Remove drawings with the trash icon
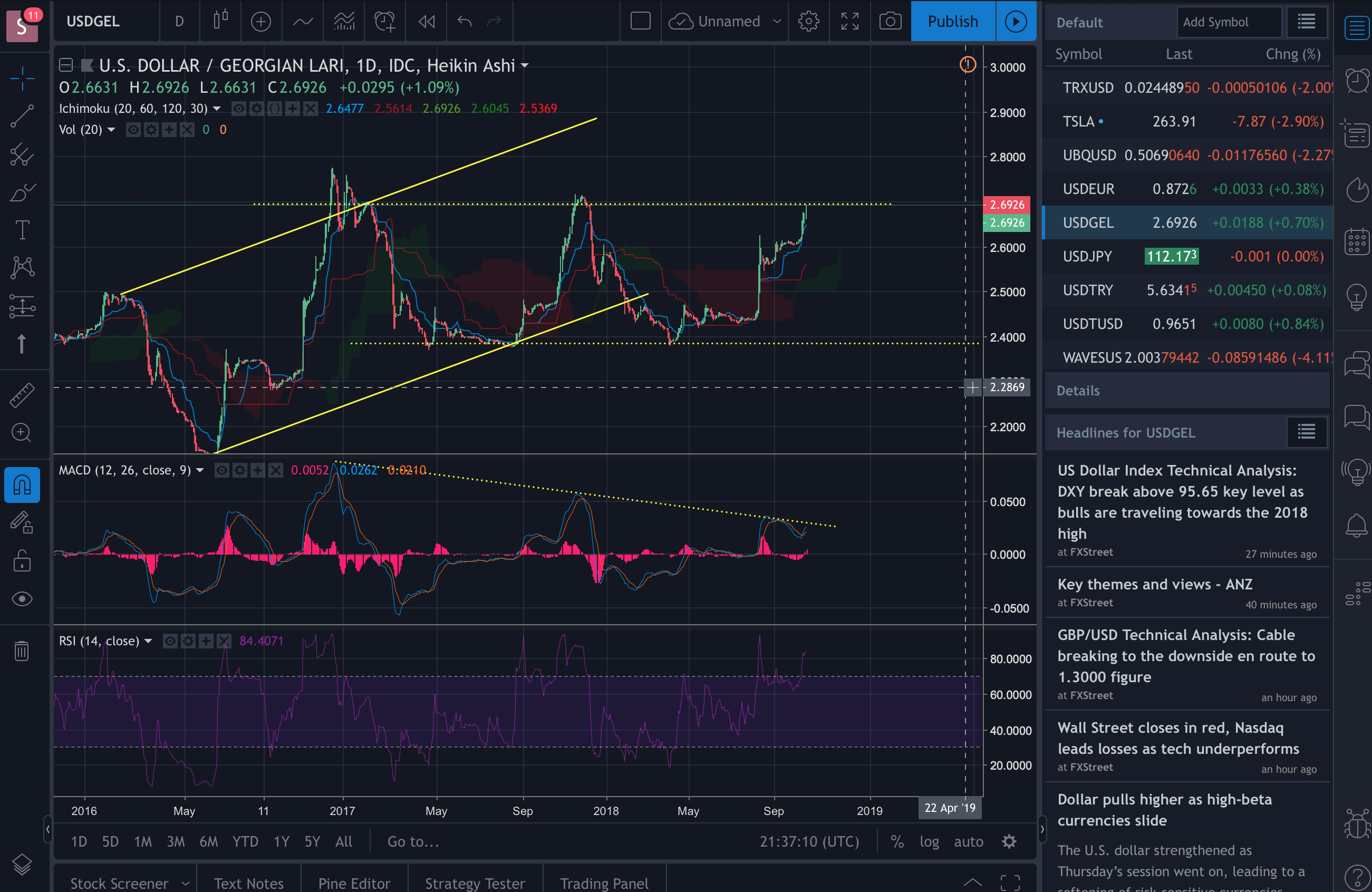Viewport: 1372px width, 892px height. click(x=22, y=651)
